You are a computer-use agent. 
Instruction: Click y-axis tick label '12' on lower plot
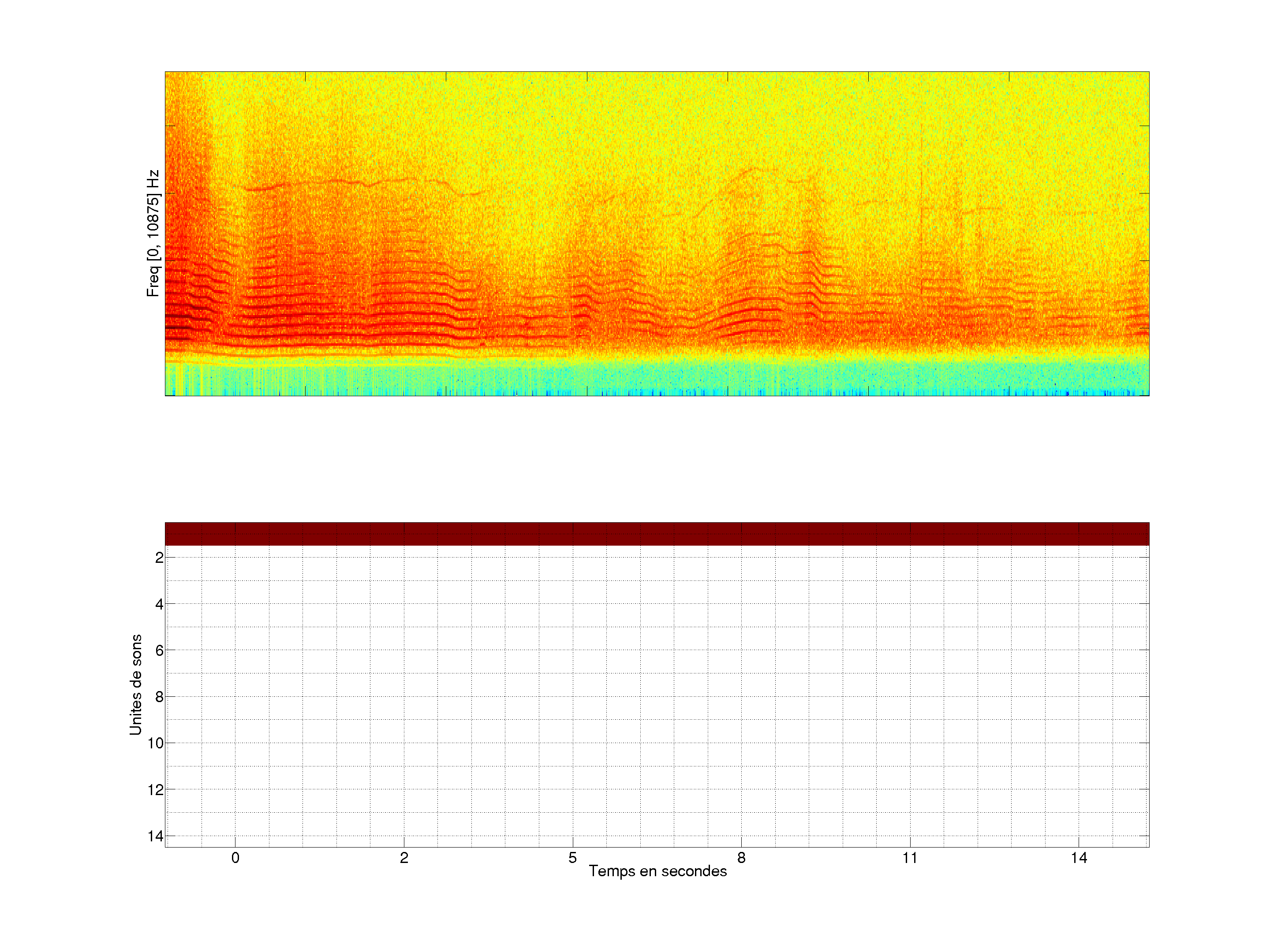pos(156,790)
